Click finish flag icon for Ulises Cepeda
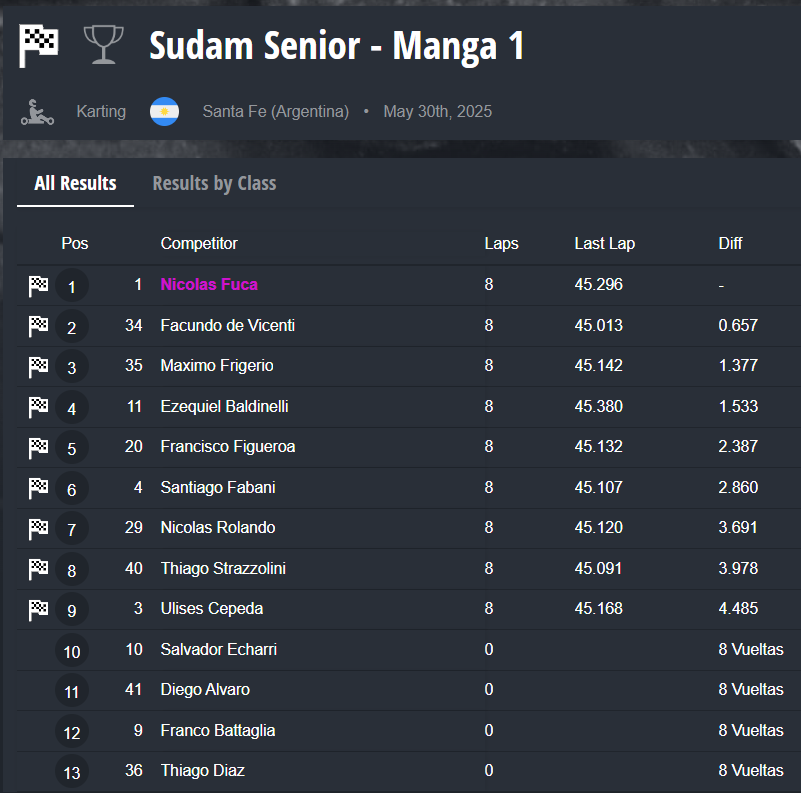The width and height of the screenshot is (801, 793). click(38, 609)
